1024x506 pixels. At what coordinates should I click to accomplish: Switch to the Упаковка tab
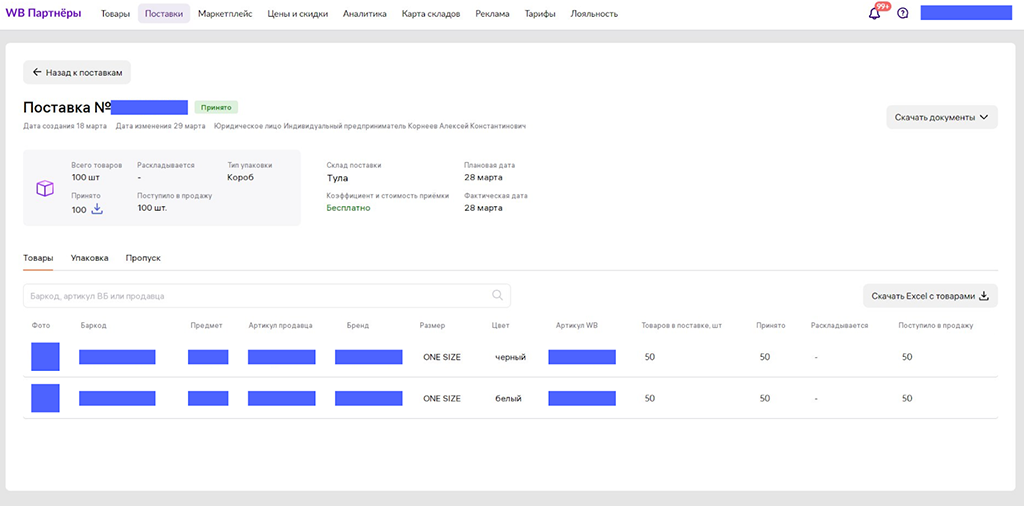tap(89, 258)
